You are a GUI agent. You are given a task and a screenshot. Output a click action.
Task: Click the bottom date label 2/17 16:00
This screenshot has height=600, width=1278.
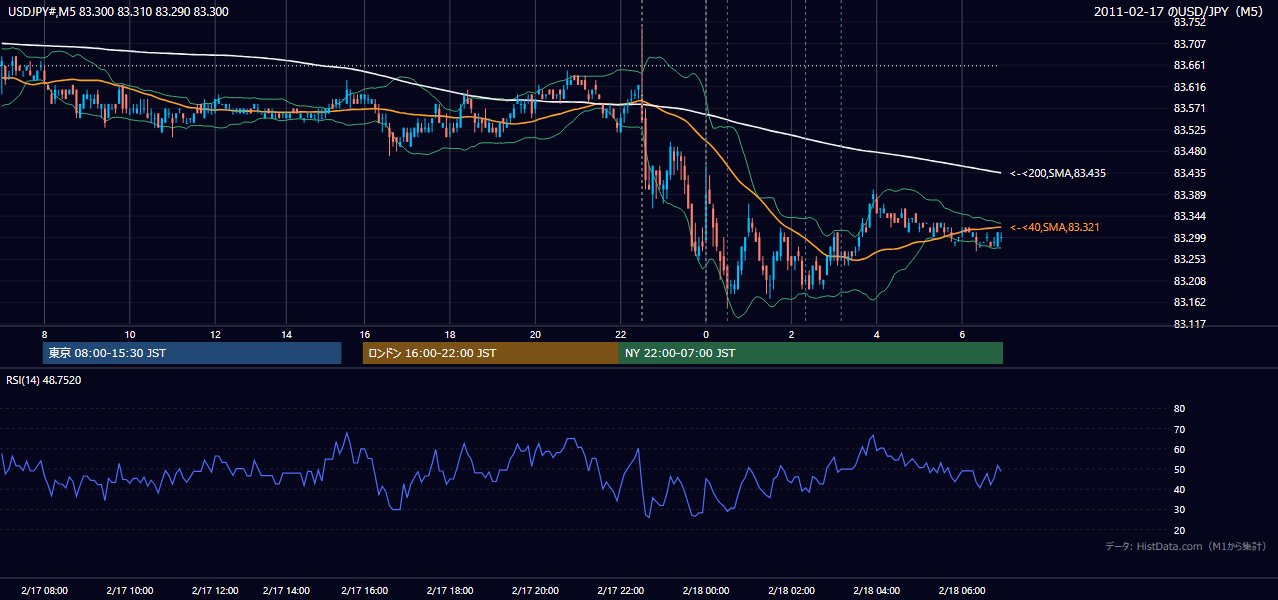364,591
